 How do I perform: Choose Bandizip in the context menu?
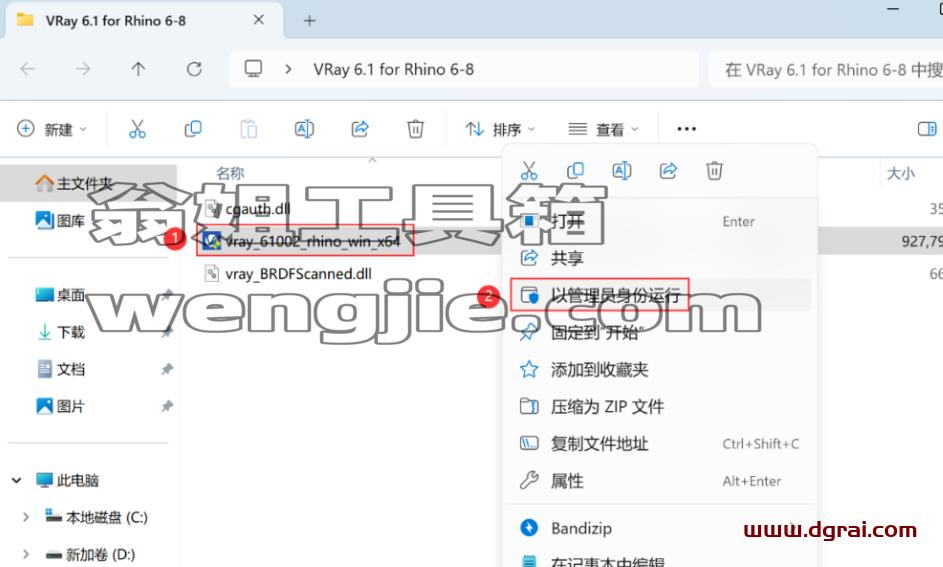pyautogui.click(x=660, y=528)
